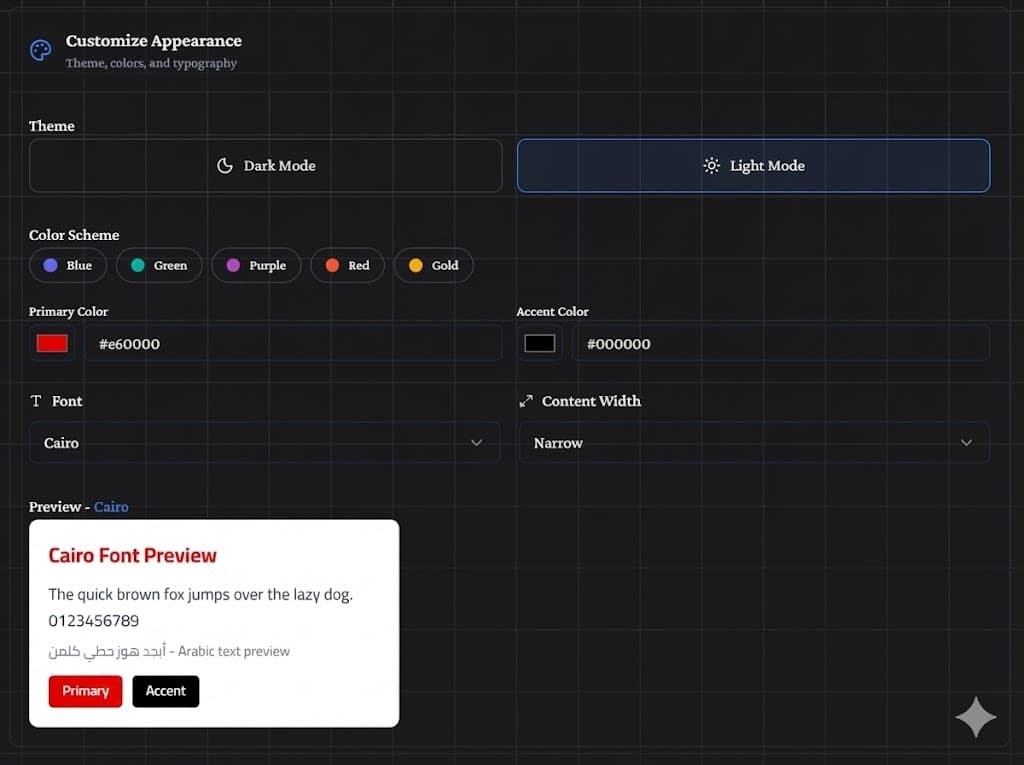
Task: Expand the Narrow content width dropdown
Action: [x=754, y=443]
